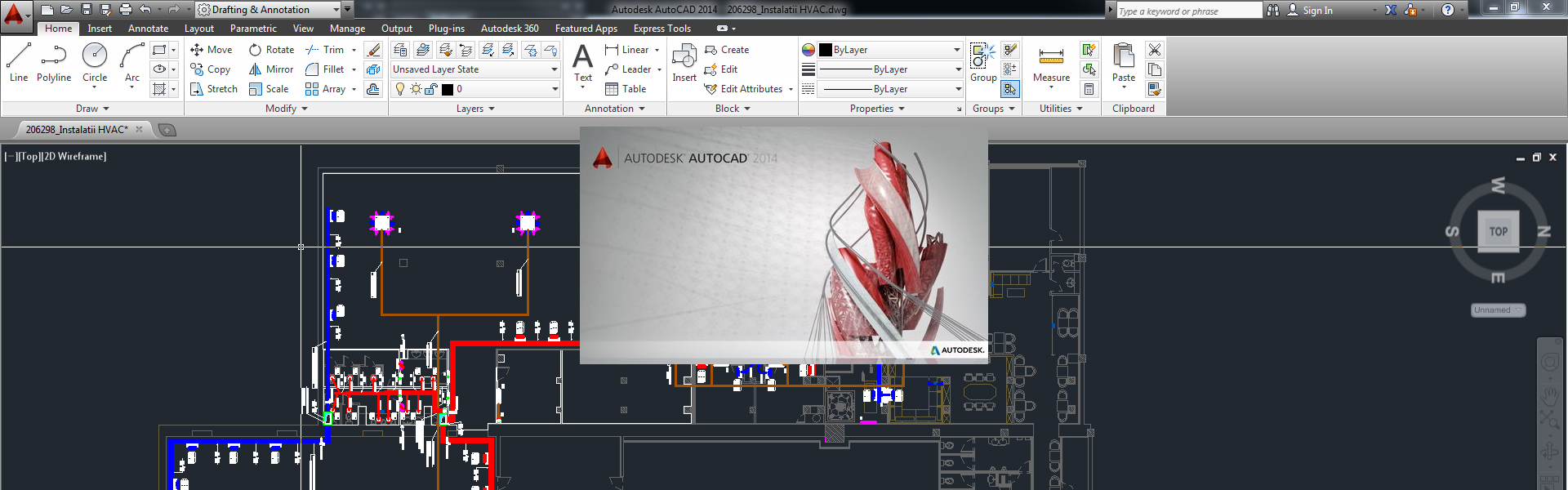
Task: Open the Unsaved Layer State dropdown
Action: (x=475, y=69)
